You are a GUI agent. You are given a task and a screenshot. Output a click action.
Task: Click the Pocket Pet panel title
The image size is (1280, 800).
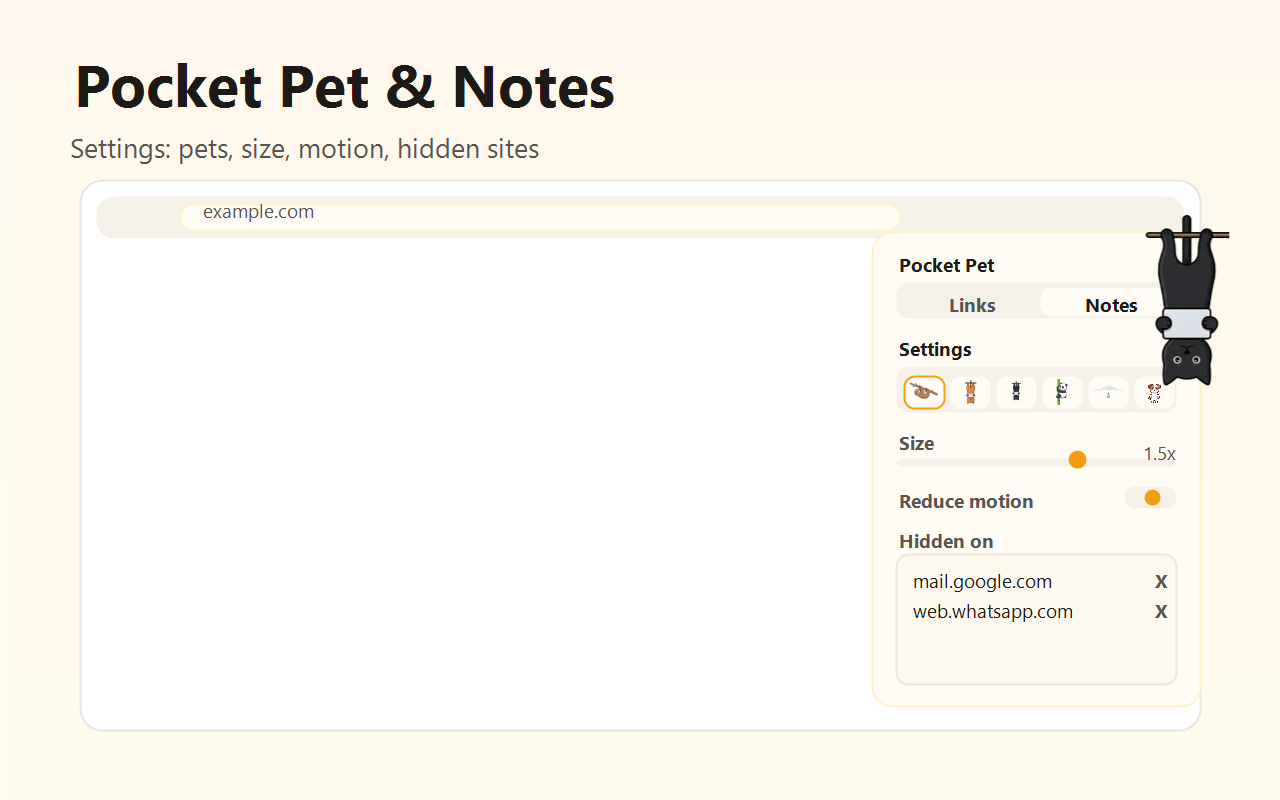click(x=946, y=265)
